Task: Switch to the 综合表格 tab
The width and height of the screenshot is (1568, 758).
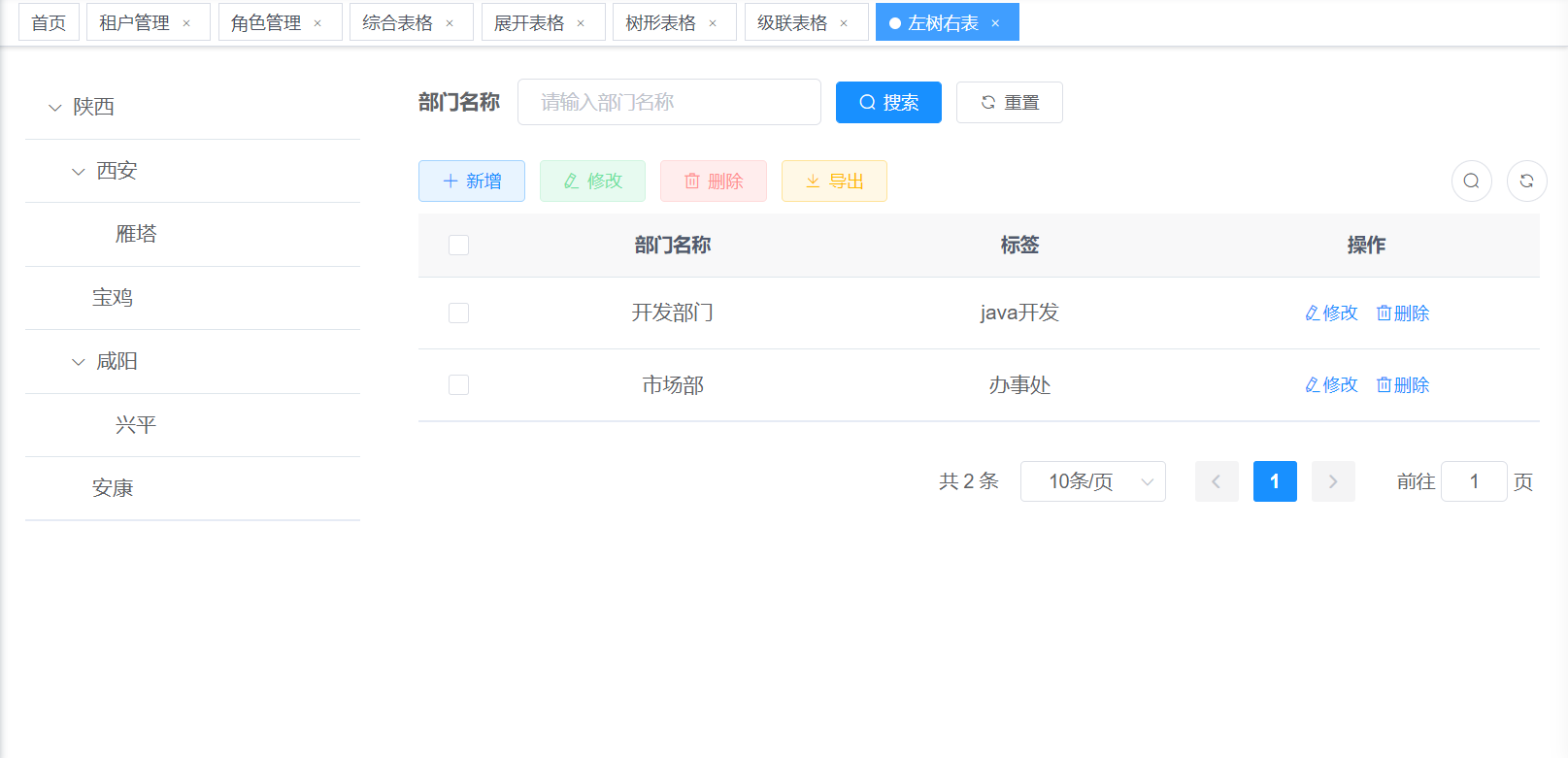Action: (x=397, y=23)
